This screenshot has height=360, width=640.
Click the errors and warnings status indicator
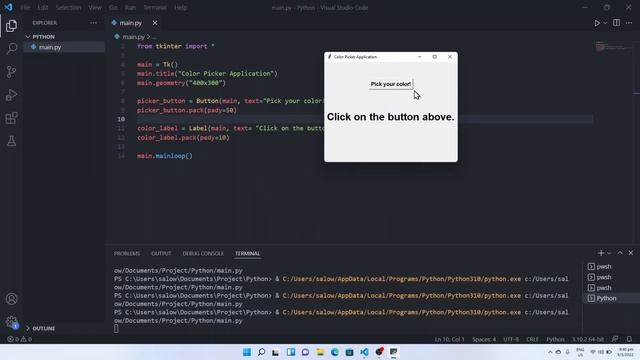click(x=19, y=339)
